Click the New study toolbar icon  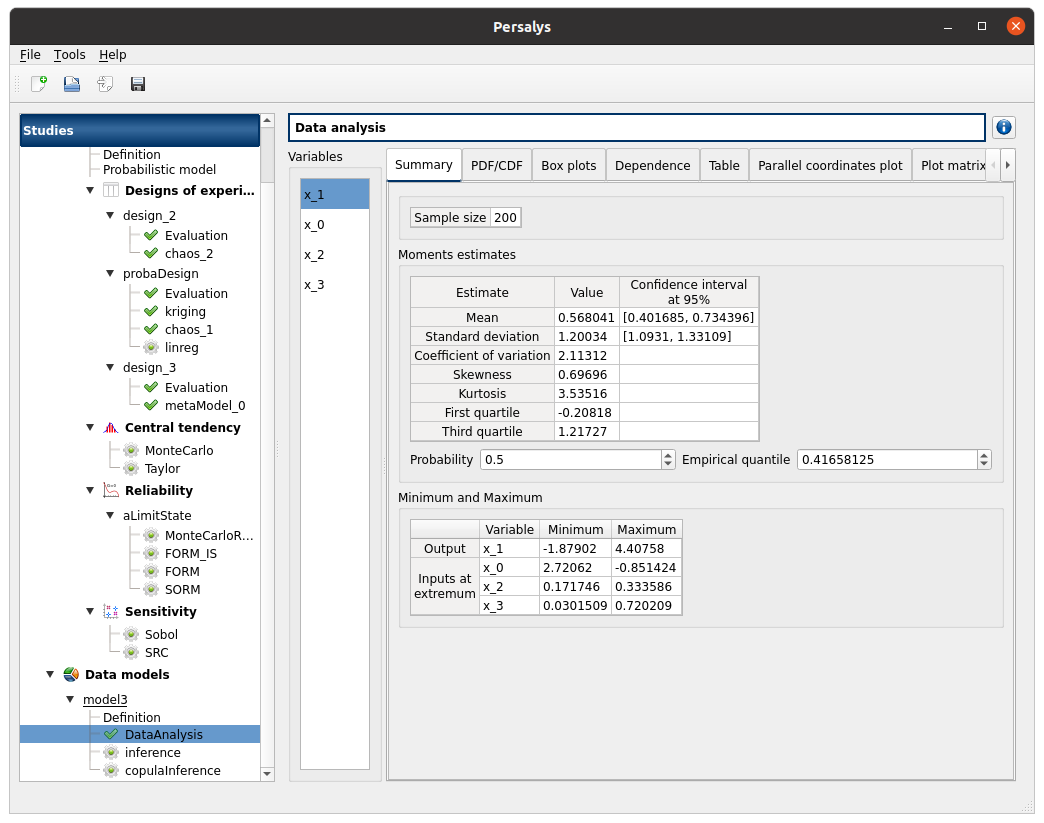(x=39, y=84)
